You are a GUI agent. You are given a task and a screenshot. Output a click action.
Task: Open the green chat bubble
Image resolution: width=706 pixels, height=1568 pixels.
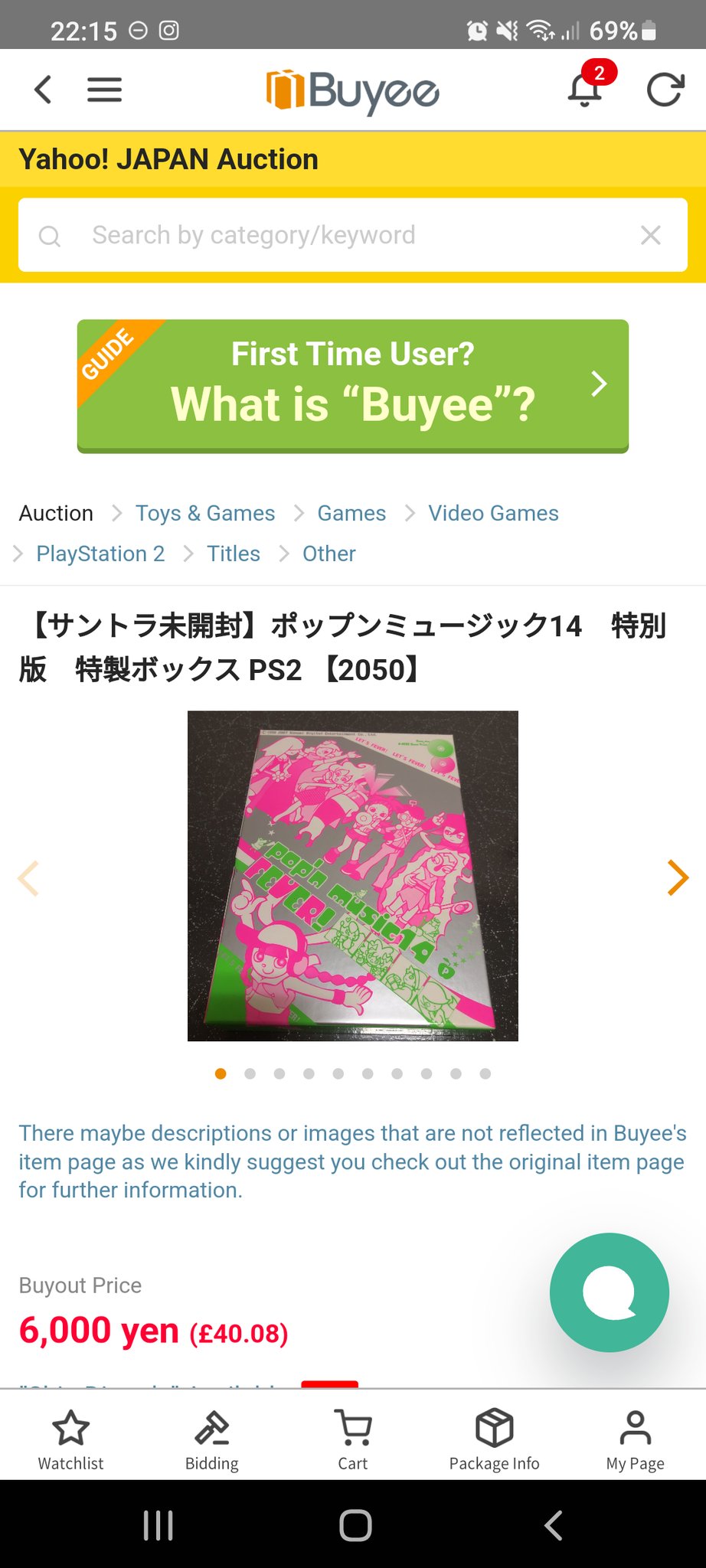(610, 1292)
